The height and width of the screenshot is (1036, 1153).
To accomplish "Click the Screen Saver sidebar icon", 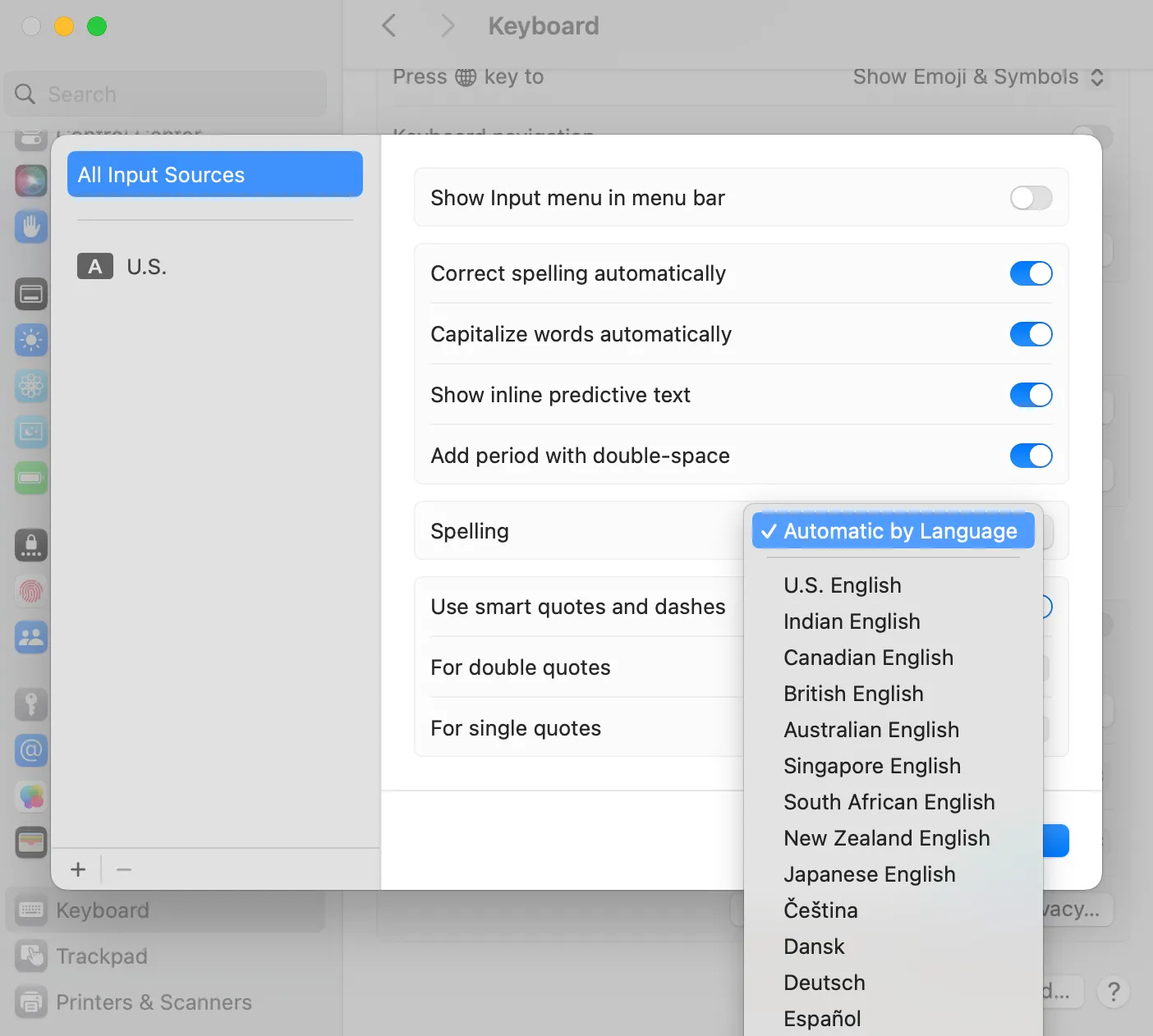I will click(x=31, y=432).
